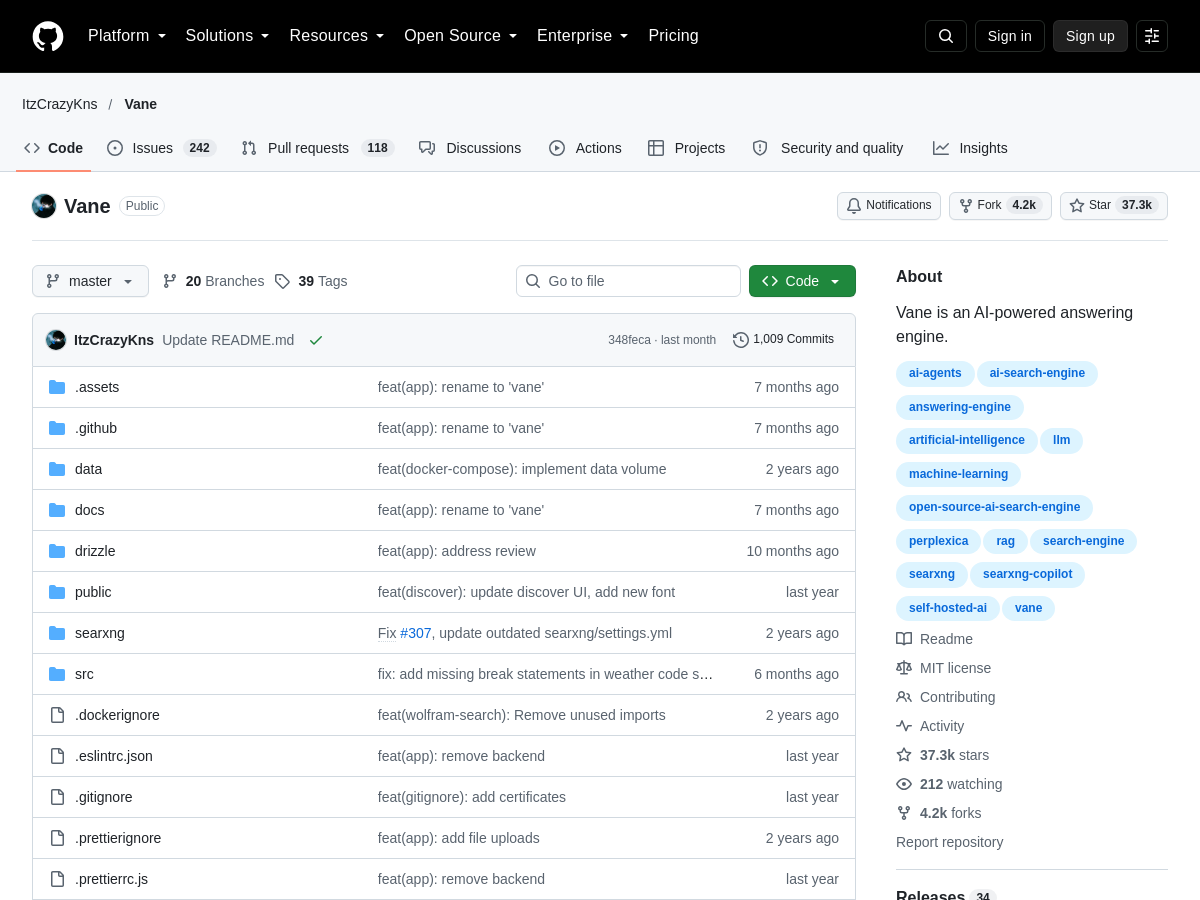Click the ItzCrazyKns commit author avatar
1200x900 pixels.
[56, 340]
